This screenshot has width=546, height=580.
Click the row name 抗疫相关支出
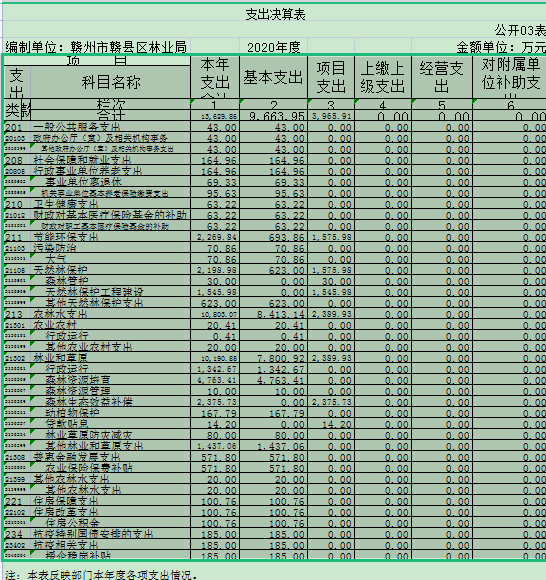click(x=65, y=545)
